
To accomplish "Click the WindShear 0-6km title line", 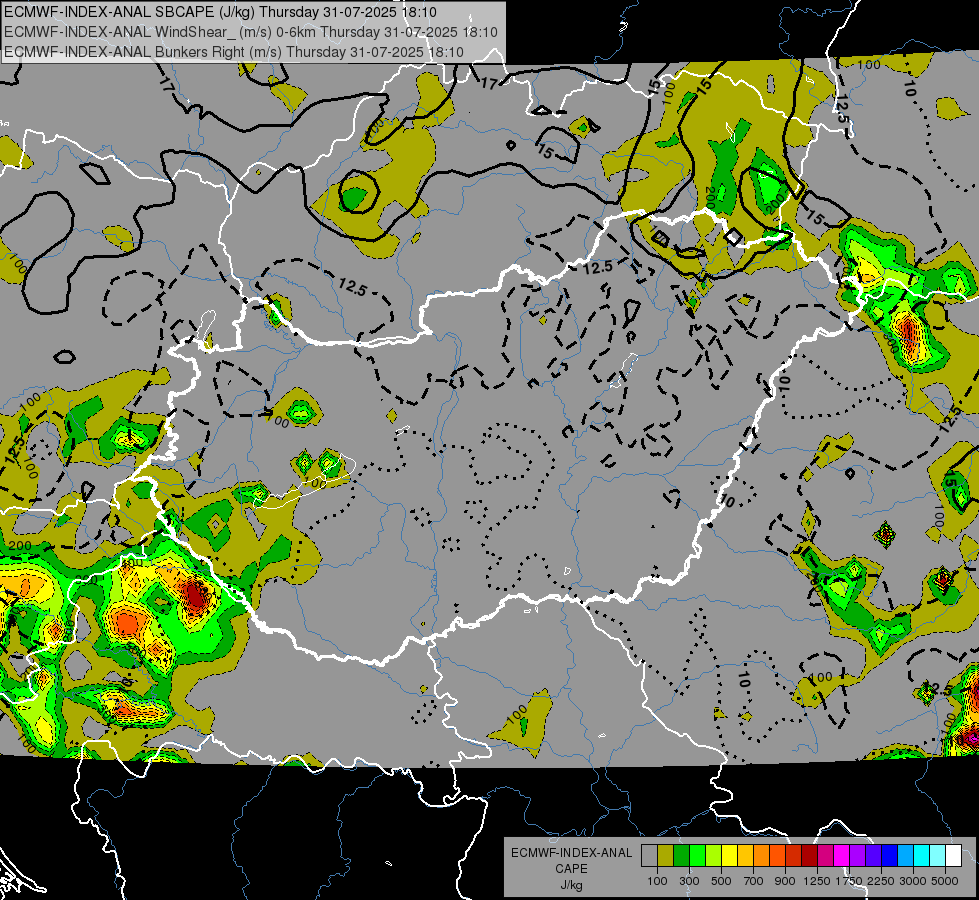I will [251, 32].
